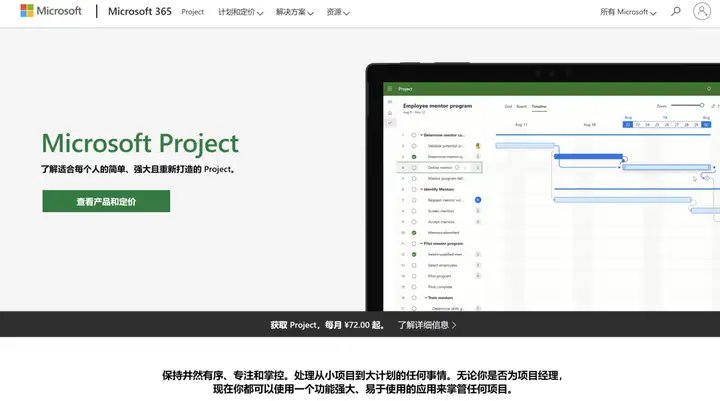Click the Zoom slider in the Project preview
Screen dimensions: 720x401
pos(687,105)
